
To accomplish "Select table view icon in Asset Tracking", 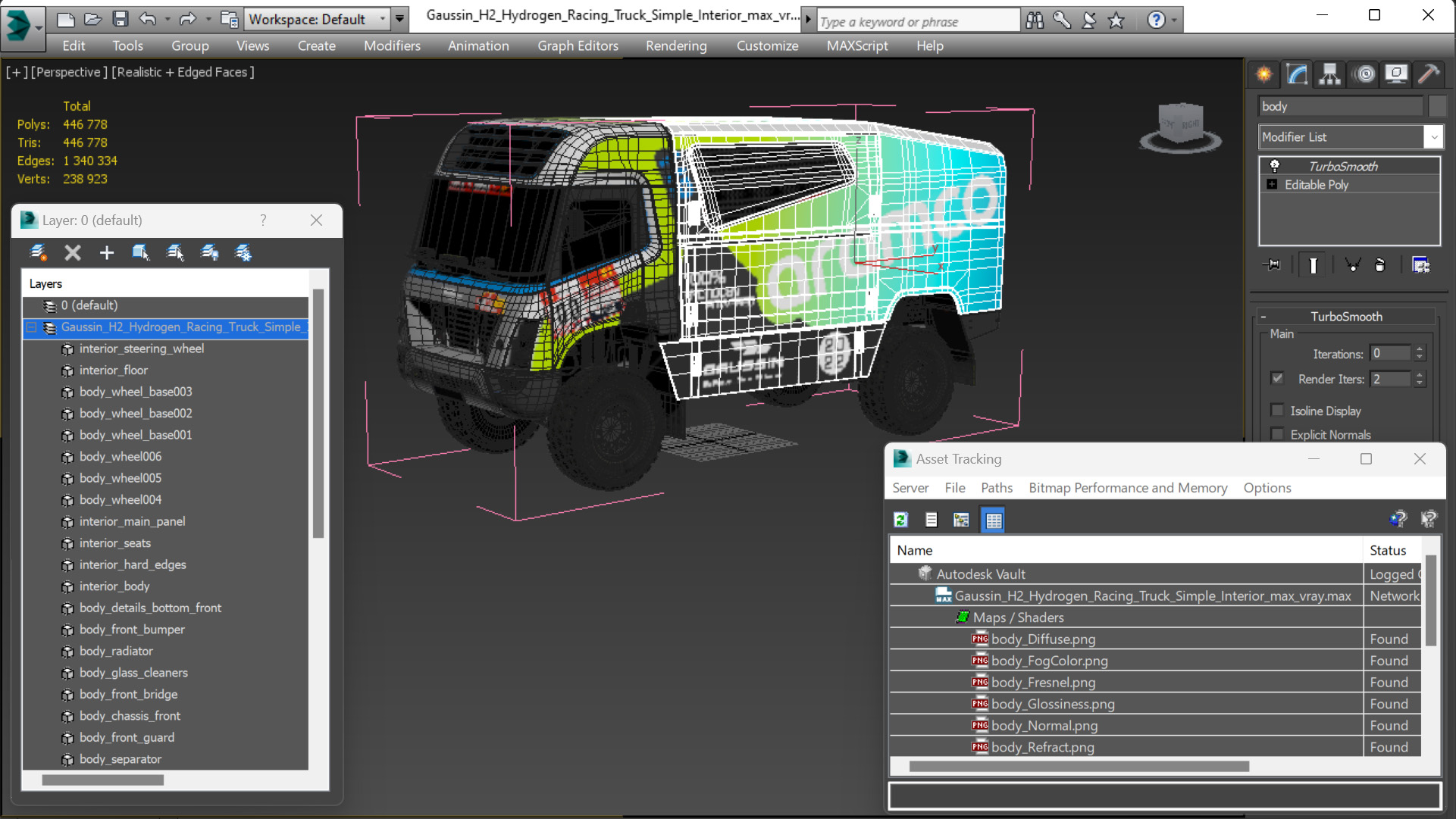I will 993,520.
